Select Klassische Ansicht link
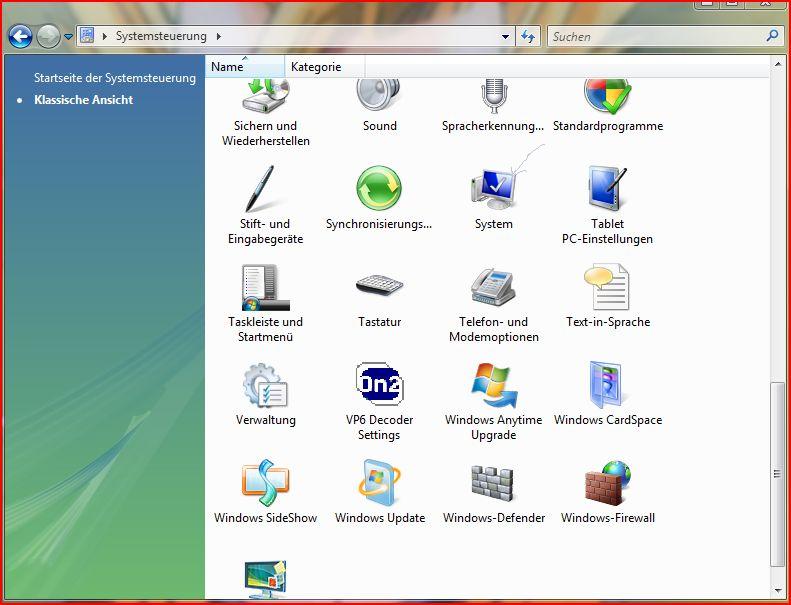Viewport: 791px width, 605px height. pyautogui.click(x=84, y=100)
